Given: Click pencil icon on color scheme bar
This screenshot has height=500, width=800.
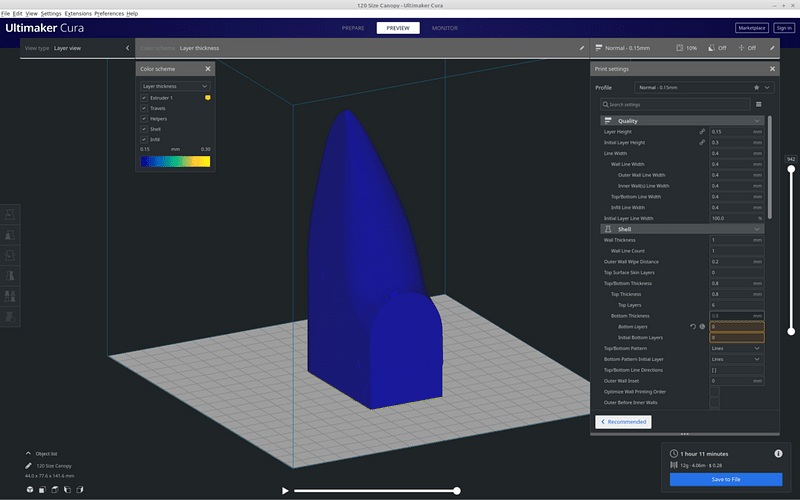Looking at the screenshot, I should click(582, 48).
